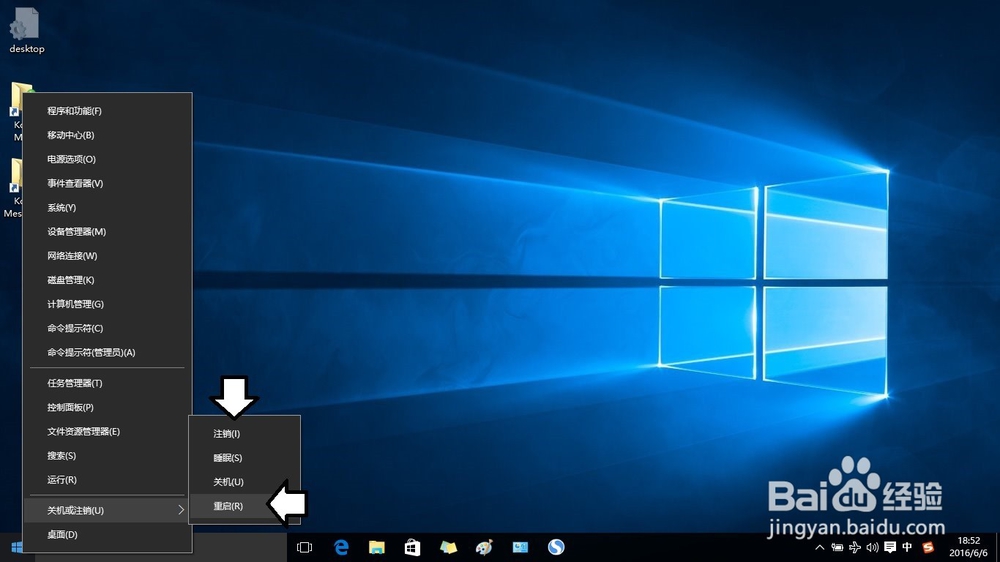
Task: Expand the 关机或注销(U) submenu
Action: pyautogui.click(x=107, y=510)
